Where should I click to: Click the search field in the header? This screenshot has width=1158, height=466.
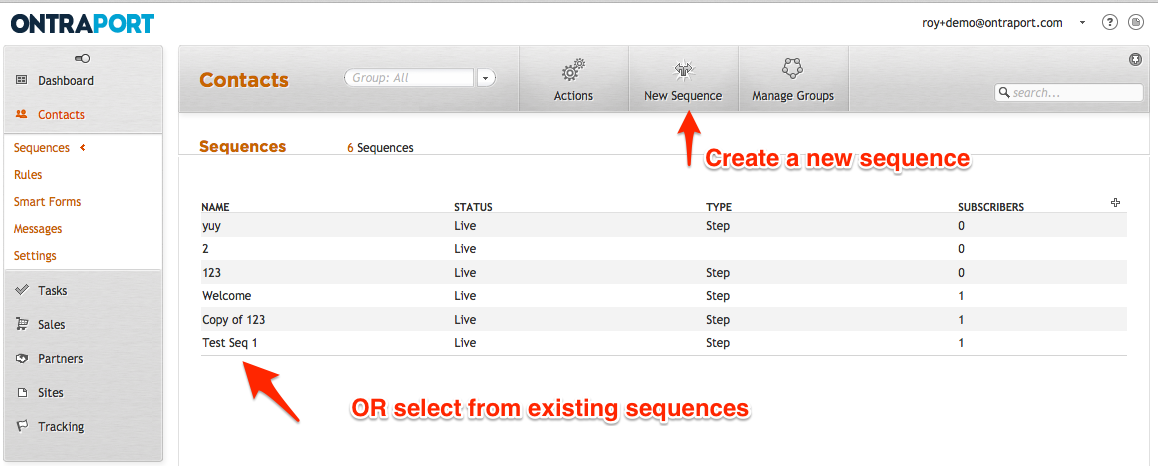click(x=1069, y=93)
